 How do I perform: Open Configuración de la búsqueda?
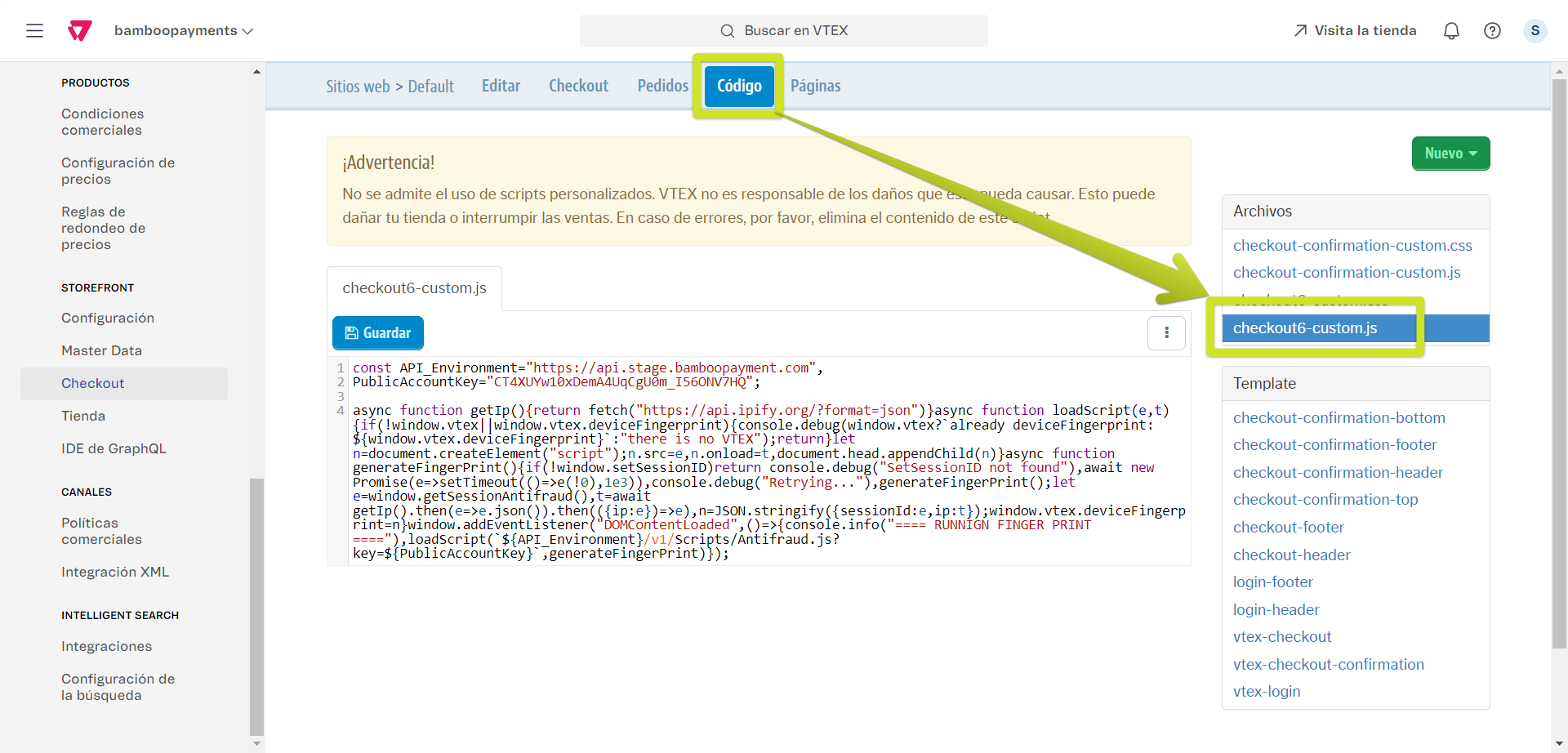(x=118, y=687)
